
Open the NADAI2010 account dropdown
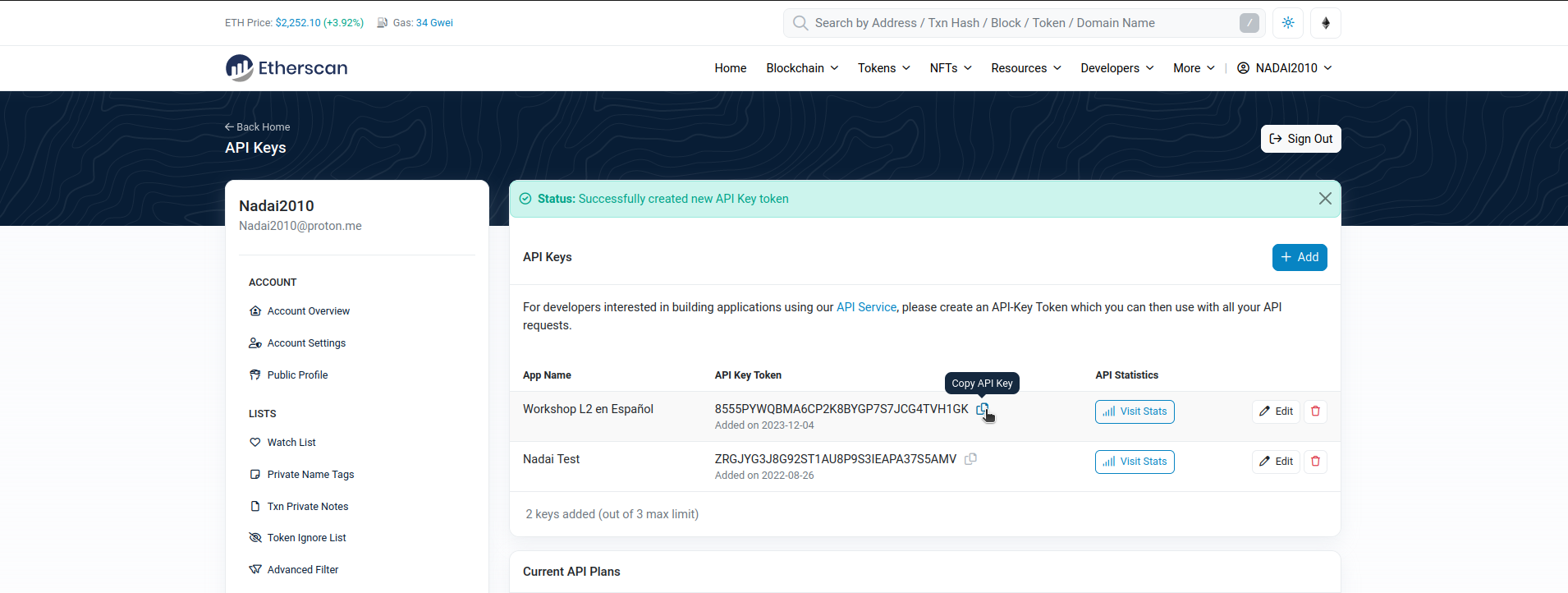click(x=1285, y=68)
